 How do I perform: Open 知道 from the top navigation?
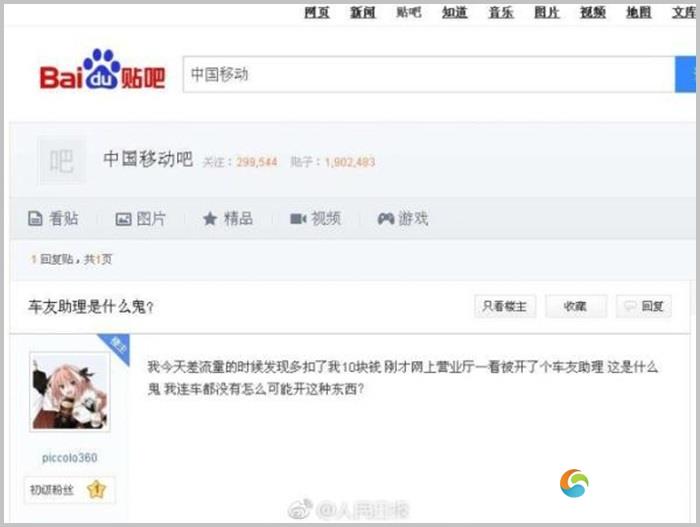[454, 13]
